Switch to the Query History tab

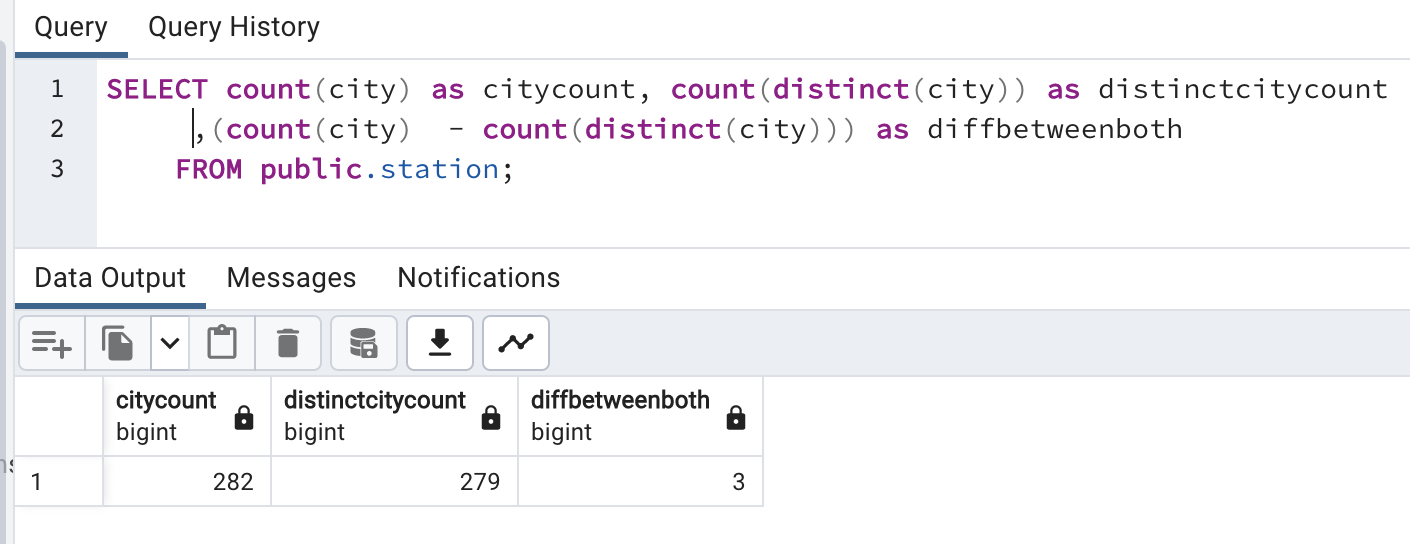point(234,27)
